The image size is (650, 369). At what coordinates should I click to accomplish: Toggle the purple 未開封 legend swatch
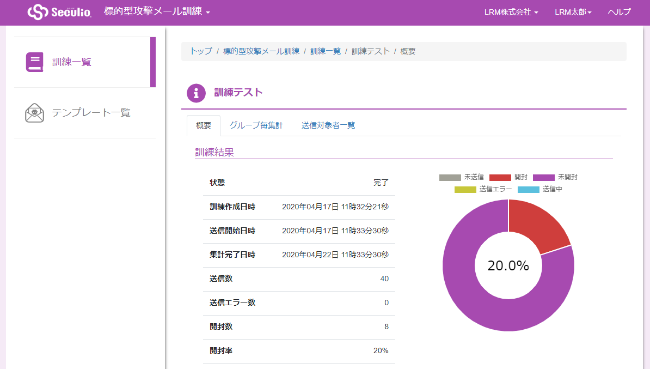(544, 177)
